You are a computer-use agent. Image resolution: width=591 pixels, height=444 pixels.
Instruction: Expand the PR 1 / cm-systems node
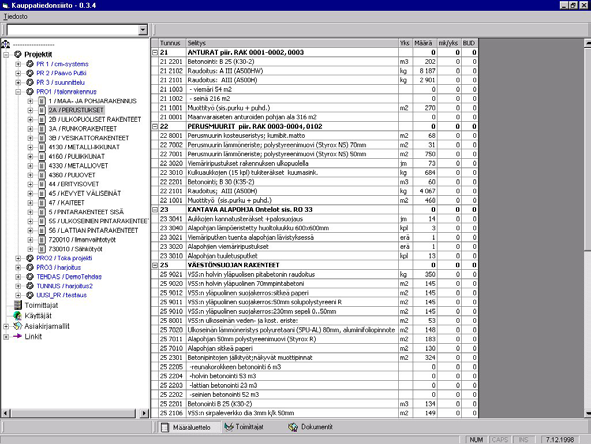[18, 64]
